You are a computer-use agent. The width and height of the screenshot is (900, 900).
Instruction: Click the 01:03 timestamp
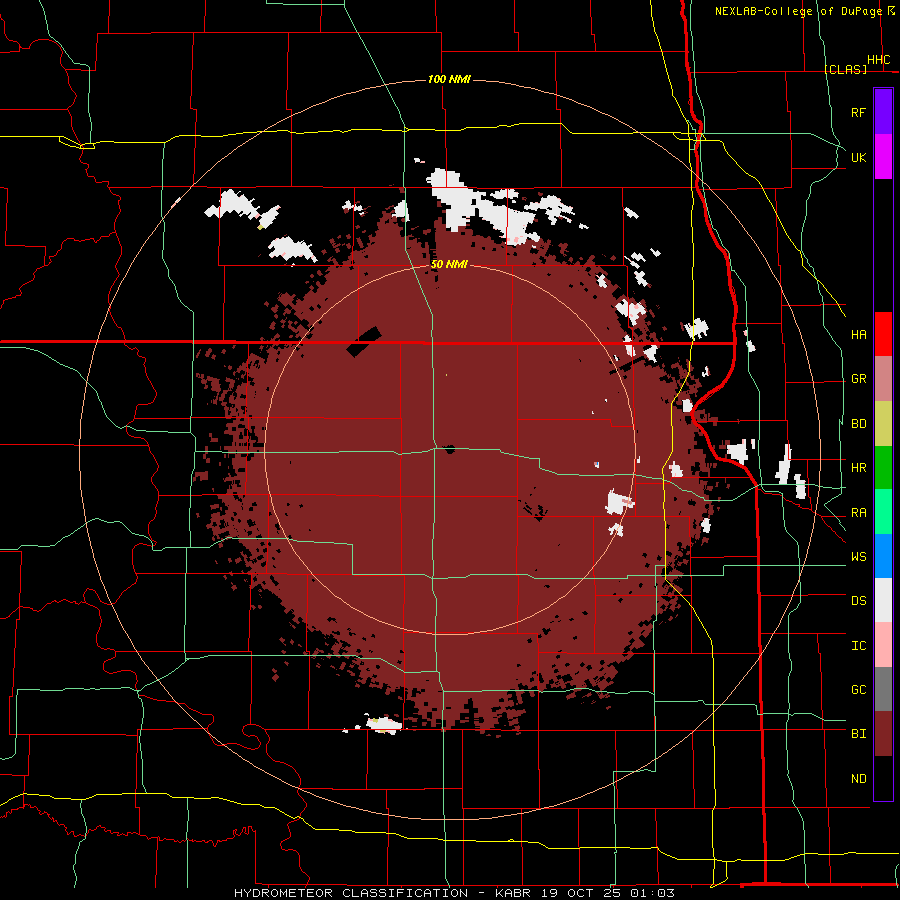click(652, 893)
